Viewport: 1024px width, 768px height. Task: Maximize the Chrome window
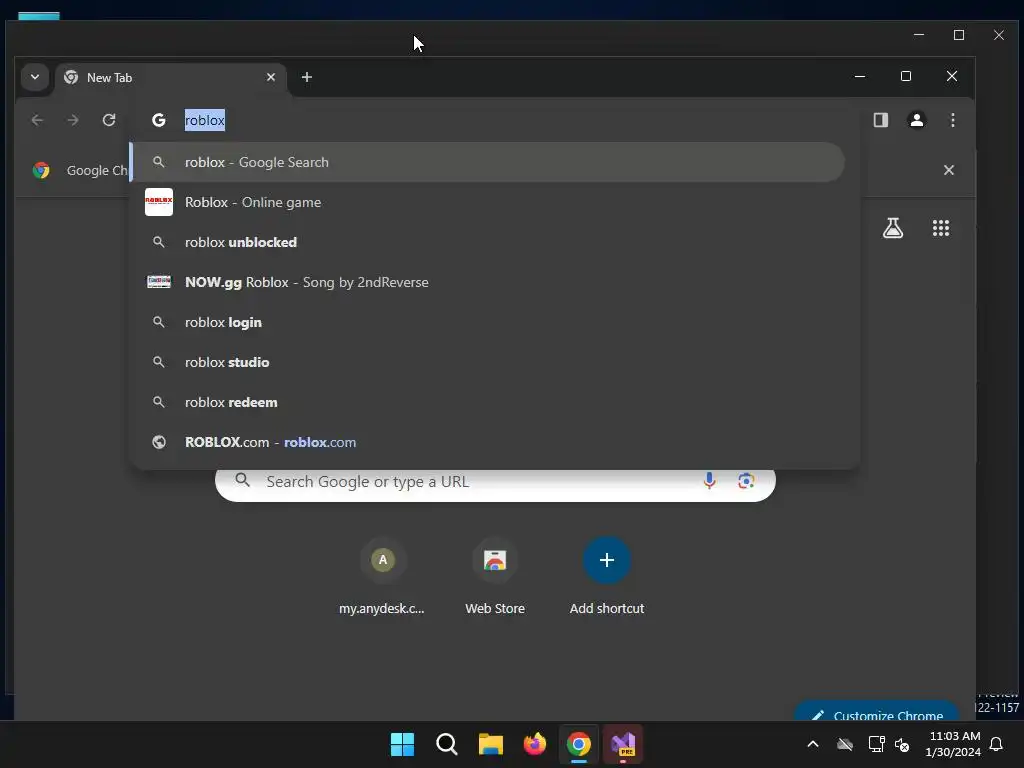(x=906, y=76)
